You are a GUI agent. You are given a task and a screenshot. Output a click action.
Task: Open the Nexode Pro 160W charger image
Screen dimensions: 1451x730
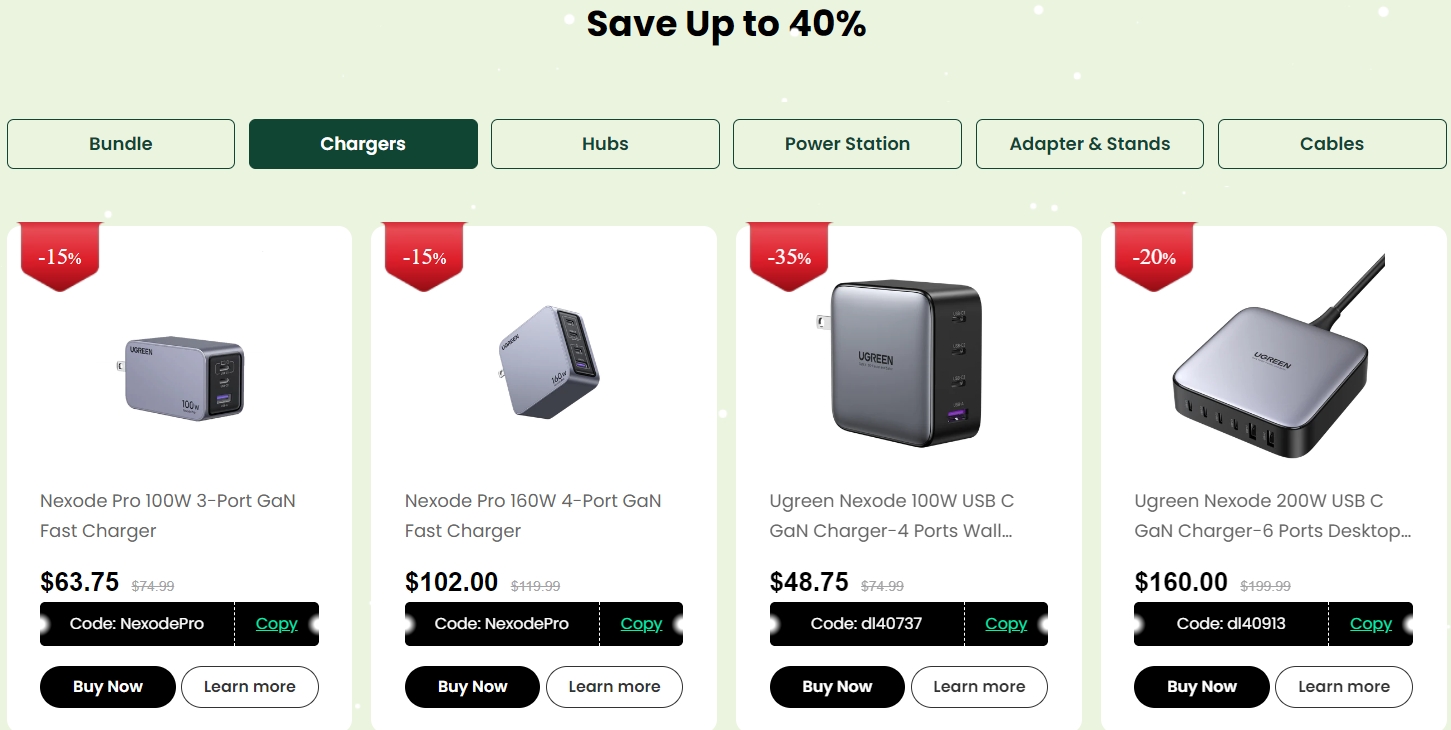pyautogui.click(x=549, y=360)
